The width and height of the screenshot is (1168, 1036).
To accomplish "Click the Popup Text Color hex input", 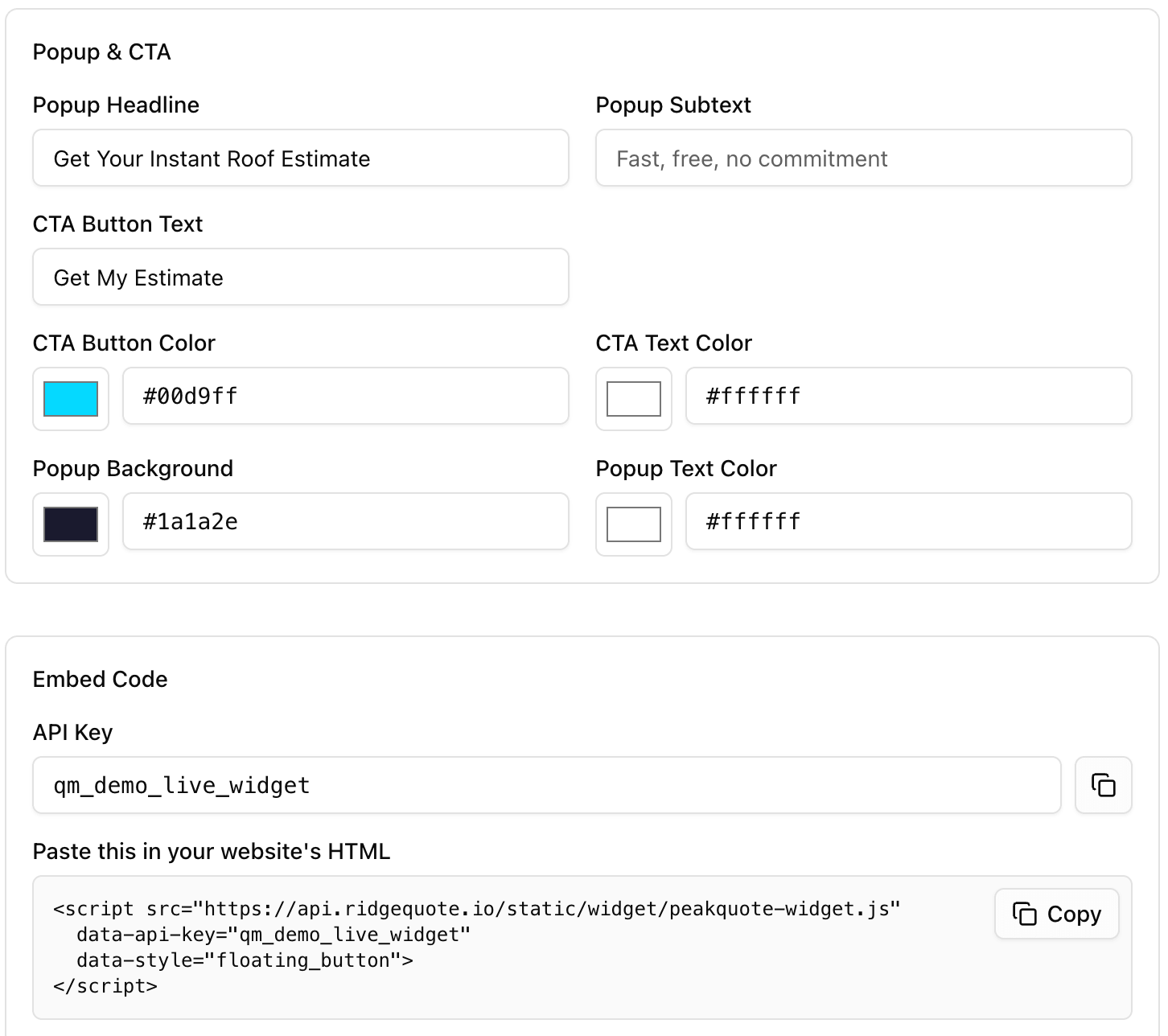I will (x=908, y=521).
